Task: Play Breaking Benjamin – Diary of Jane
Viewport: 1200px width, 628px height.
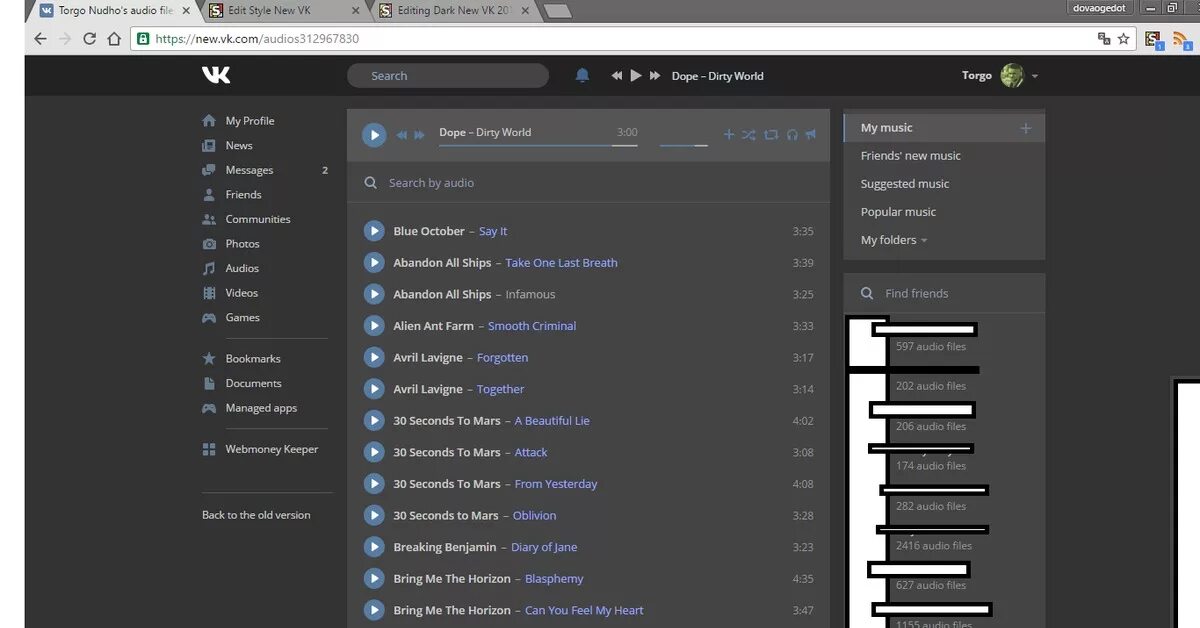Action: tap(374, 547)
